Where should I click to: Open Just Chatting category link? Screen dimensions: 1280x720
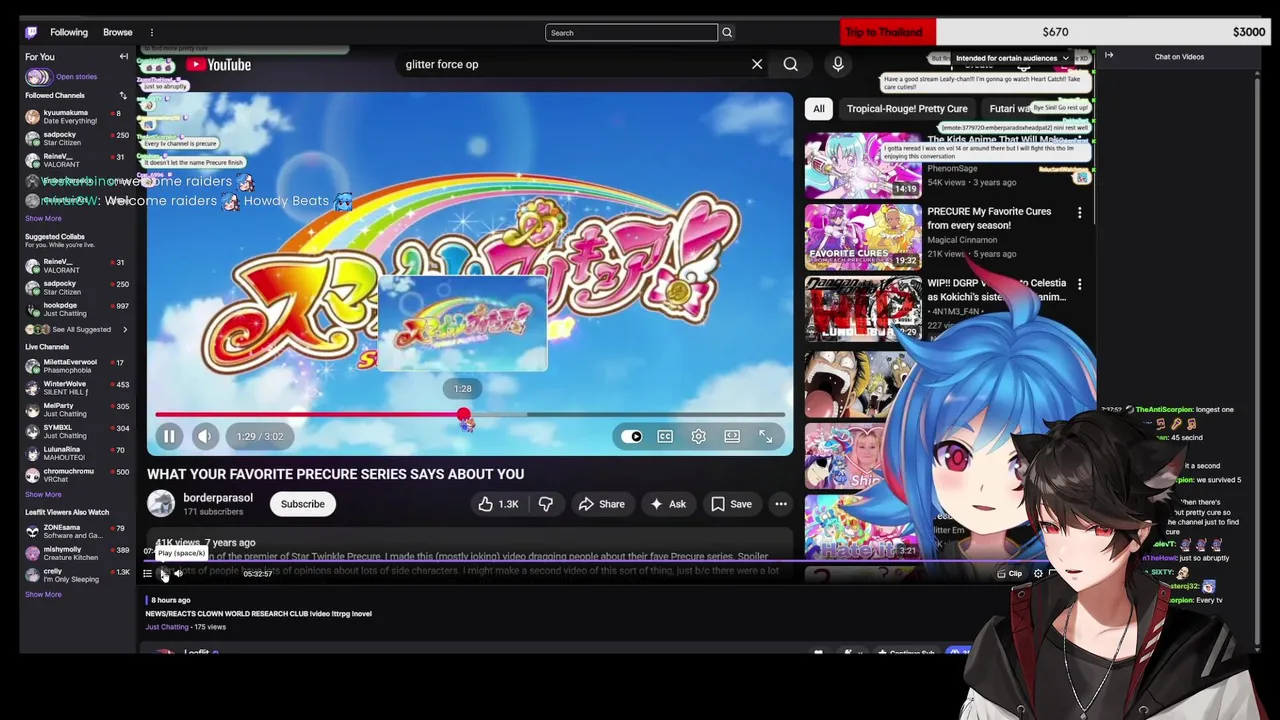click(167, 627)
